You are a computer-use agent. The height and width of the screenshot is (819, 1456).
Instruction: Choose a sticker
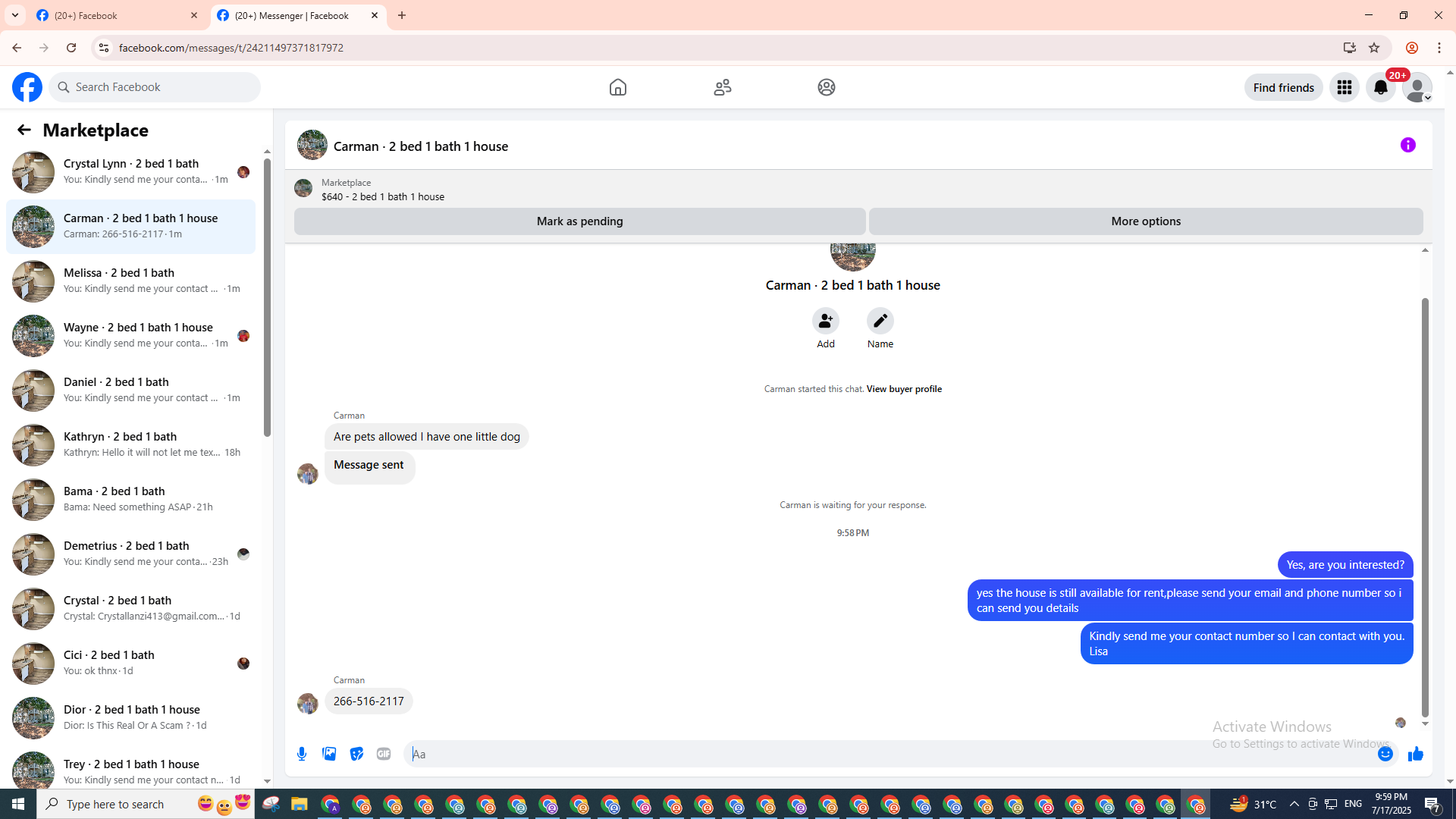(356, 754)
